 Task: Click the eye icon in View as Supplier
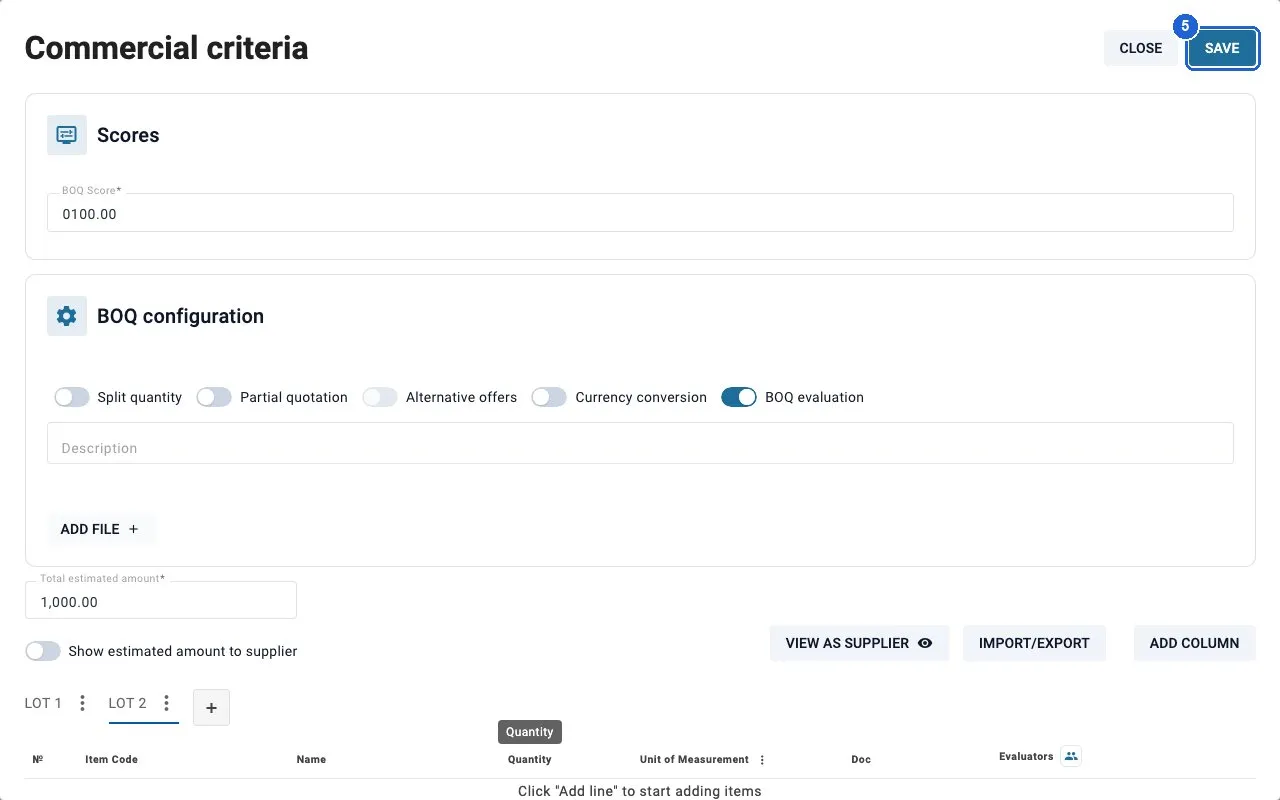click(925, 643)
